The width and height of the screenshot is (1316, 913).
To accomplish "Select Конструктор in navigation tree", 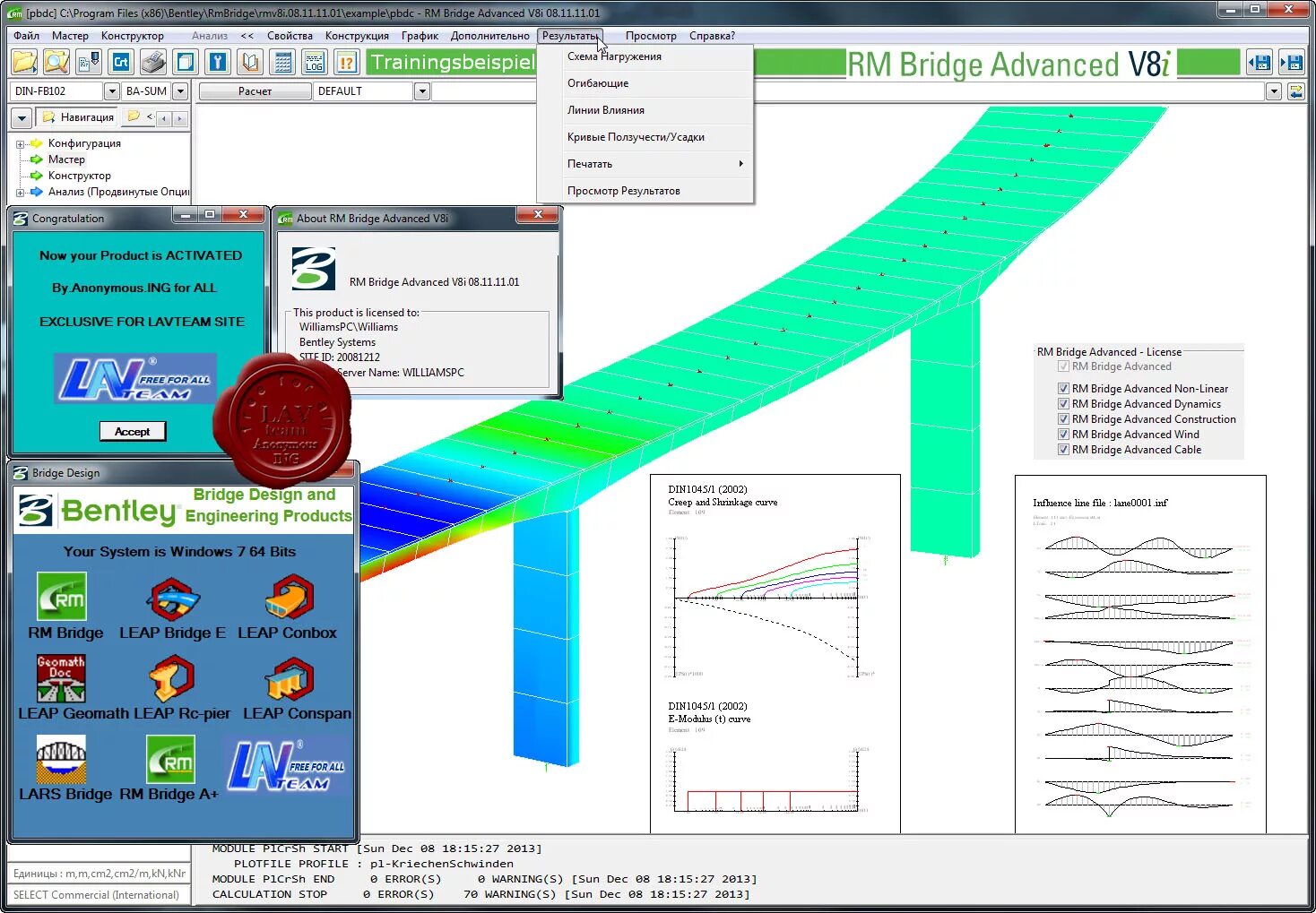I will pos(80,176).
